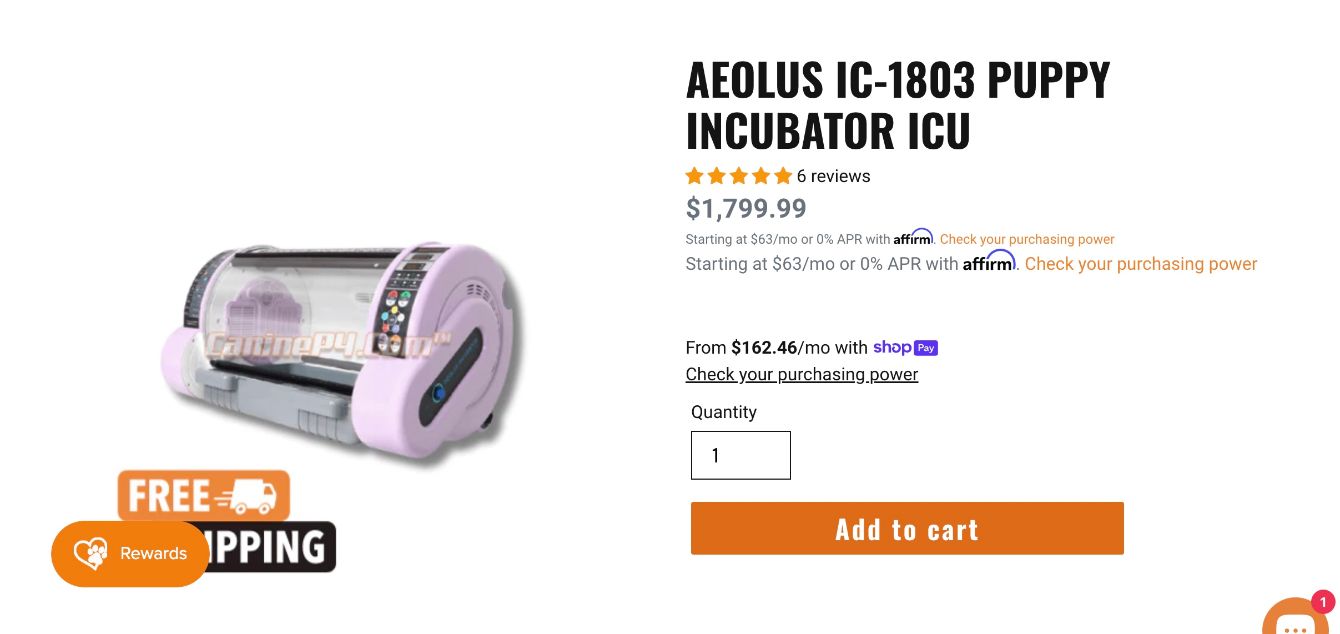Click the Aeolus IC-1803 product title
The width and height of the screenshot is (1340, 634).
tap(897, 105)
